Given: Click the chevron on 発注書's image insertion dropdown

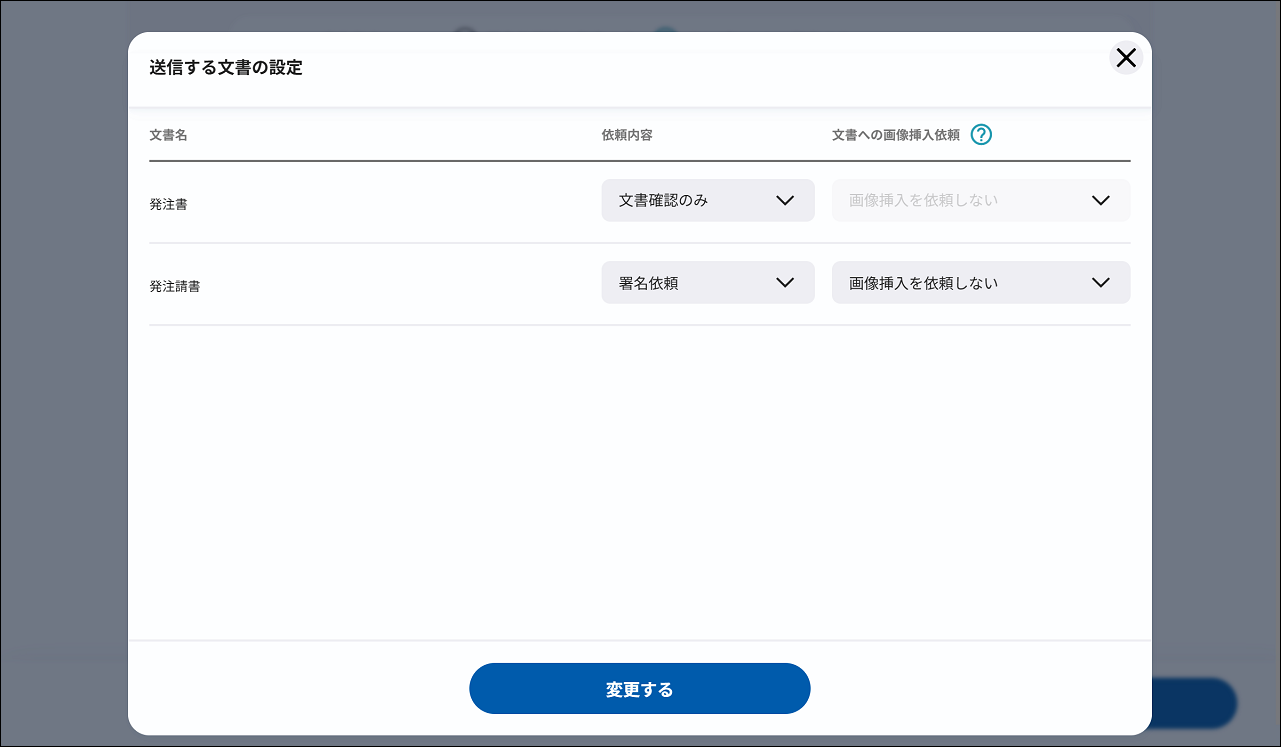Looking at the screenshot, I should click(x=1101, y=200).
